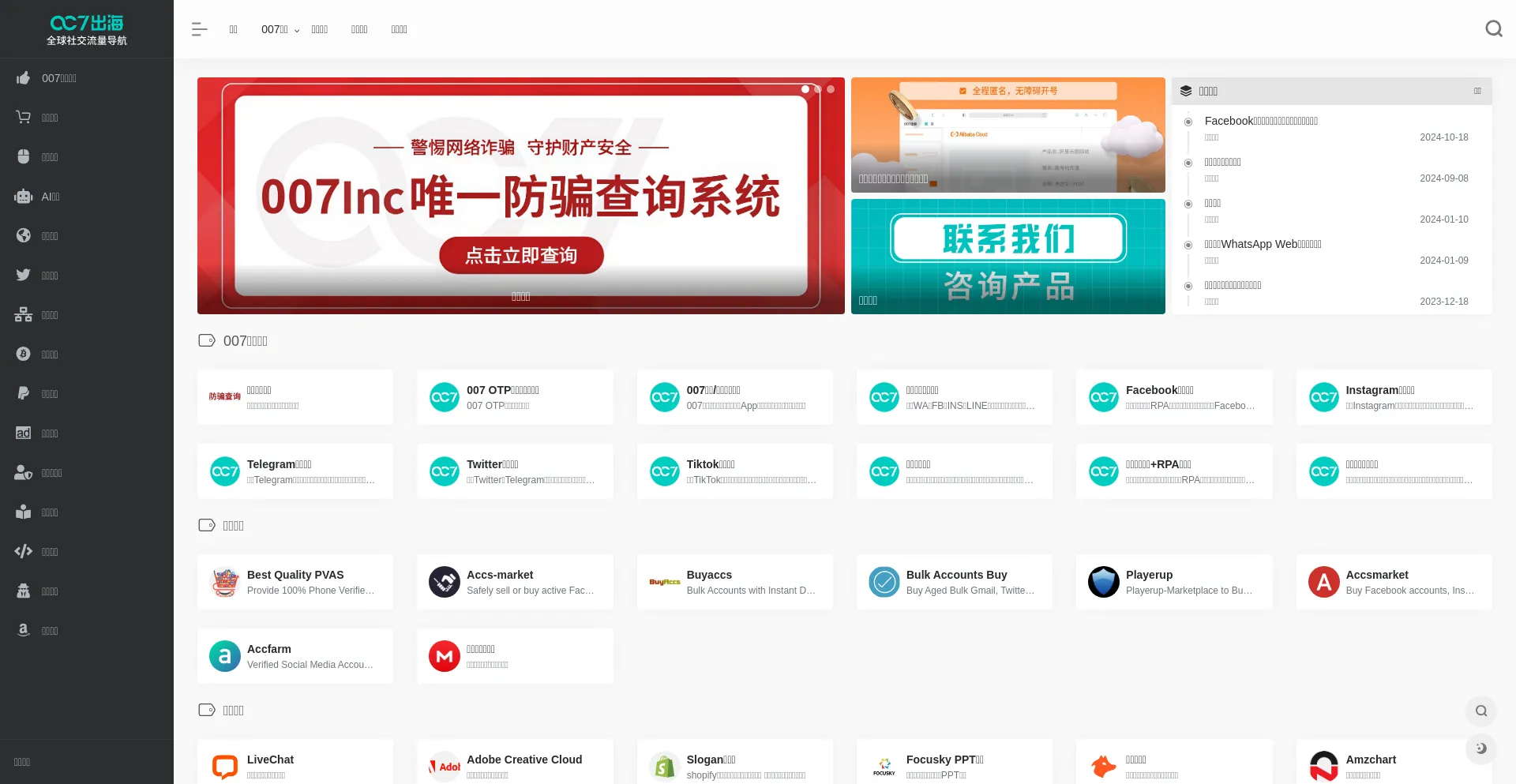Click the LiveChat orange bubble icon
This screenshot has width=1516, height=784.
tap(225, 767)
